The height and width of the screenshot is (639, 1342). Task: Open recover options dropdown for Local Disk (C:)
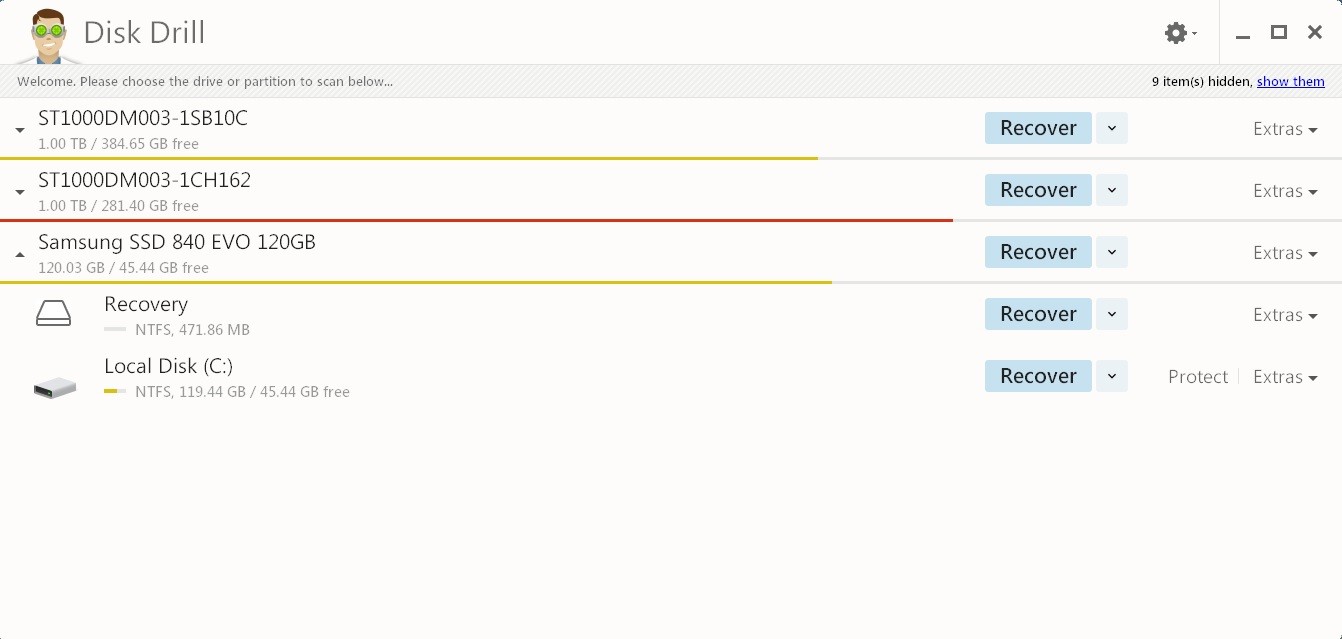coord(1112,376)
